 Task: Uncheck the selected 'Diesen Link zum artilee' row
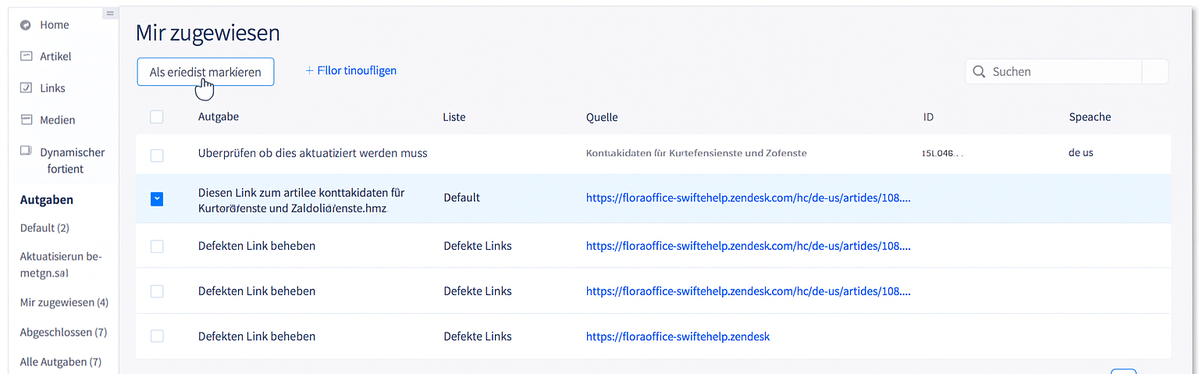pyautogui.click(x=157, y=199)
